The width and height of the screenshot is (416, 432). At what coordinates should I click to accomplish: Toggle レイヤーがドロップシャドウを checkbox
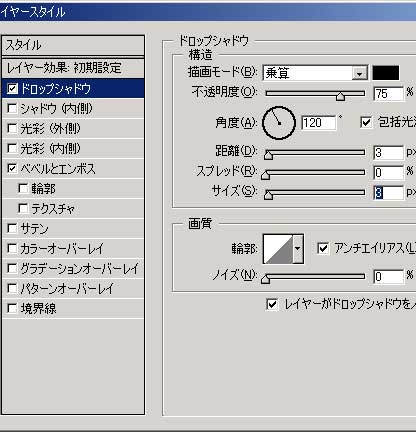pos(272,305)
